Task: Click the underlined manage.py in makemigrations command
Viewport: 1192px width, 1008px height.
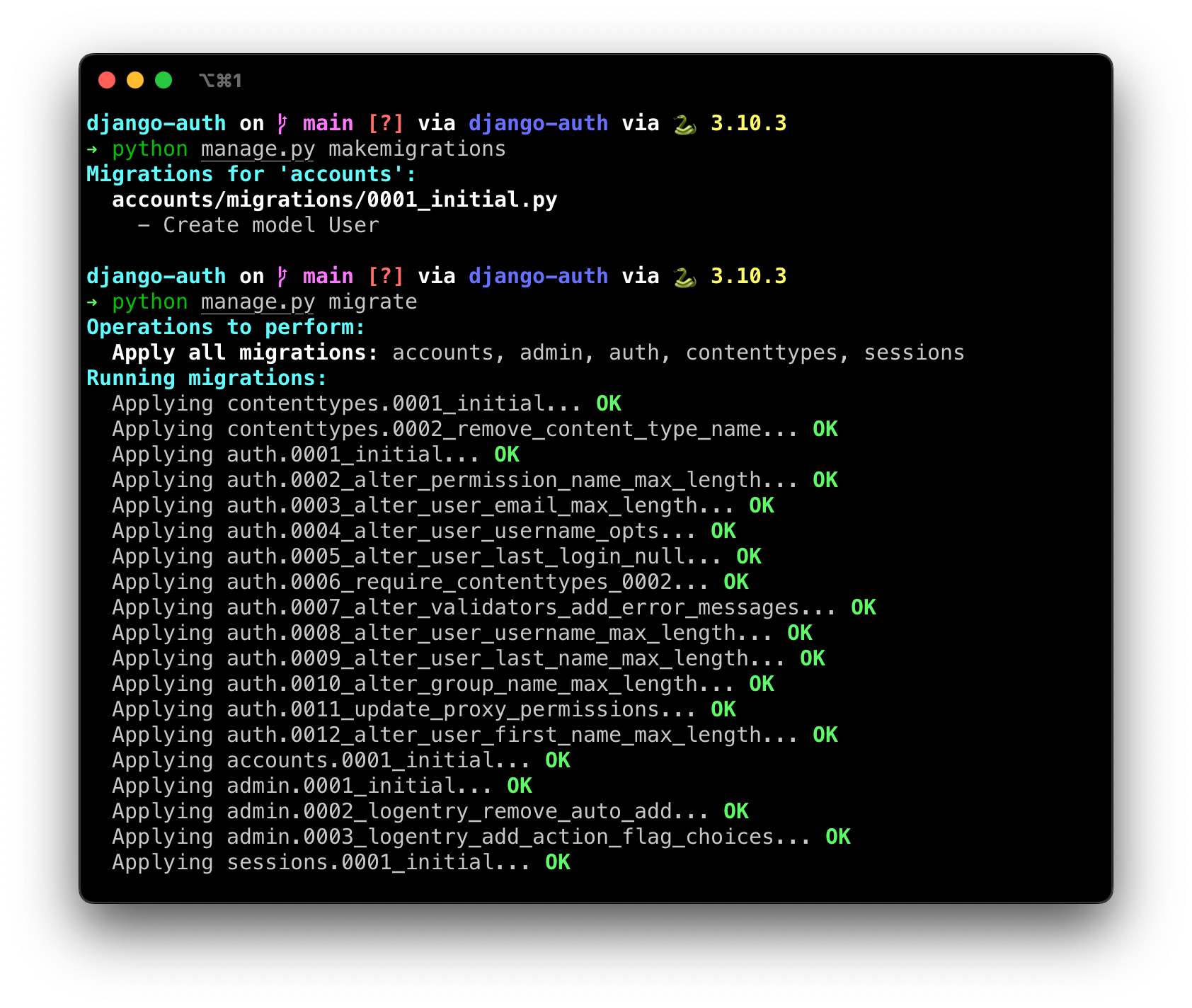Action: (x=258, y=149)
